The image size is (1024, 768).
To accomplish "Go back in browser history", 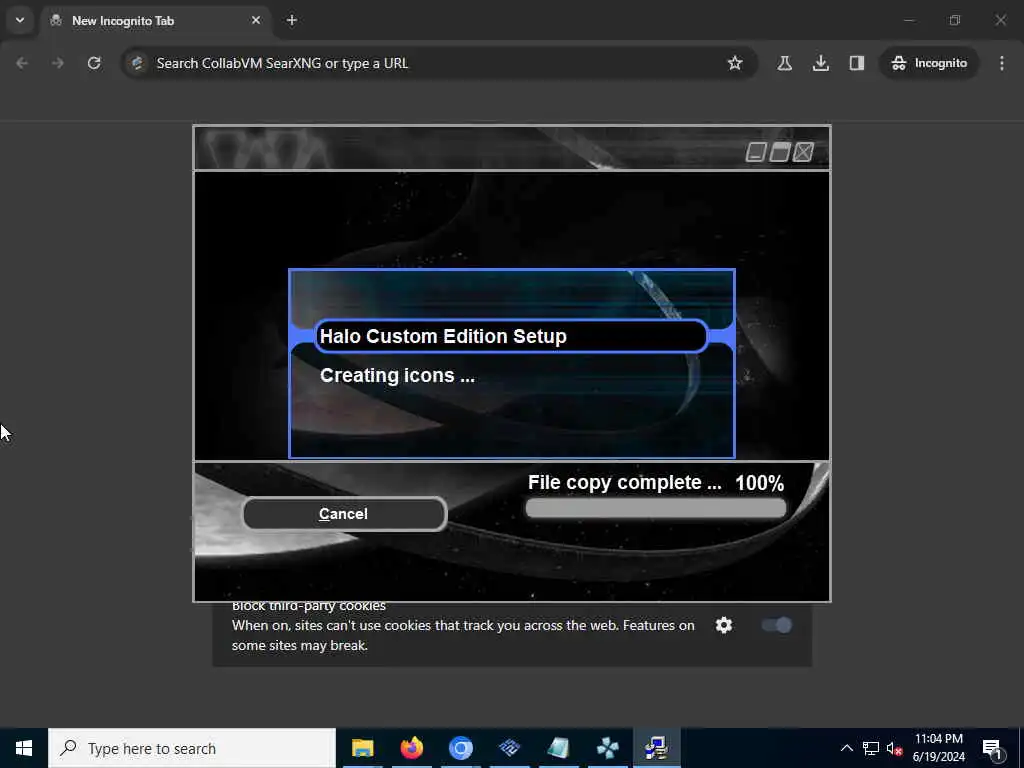I will (22, 63).
